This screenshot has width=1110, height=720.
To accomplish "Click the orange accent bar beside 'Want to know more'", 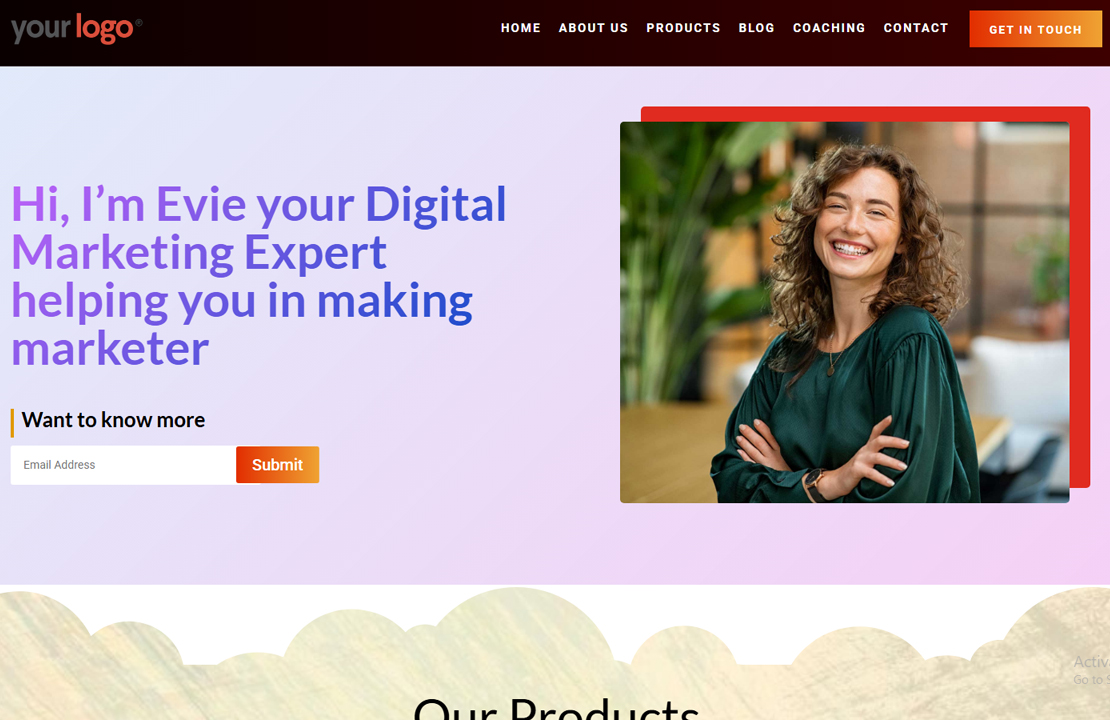I will 12,423.
